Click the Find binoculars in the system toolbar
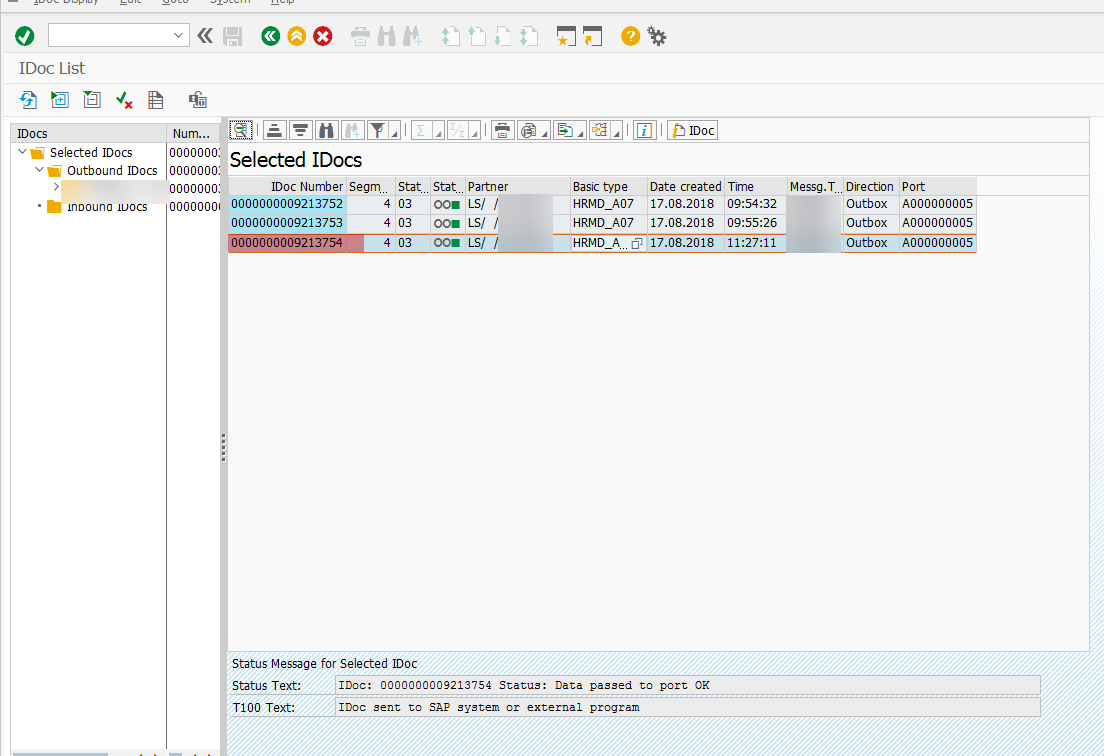 pyautogui.click(x=387, y=36)
